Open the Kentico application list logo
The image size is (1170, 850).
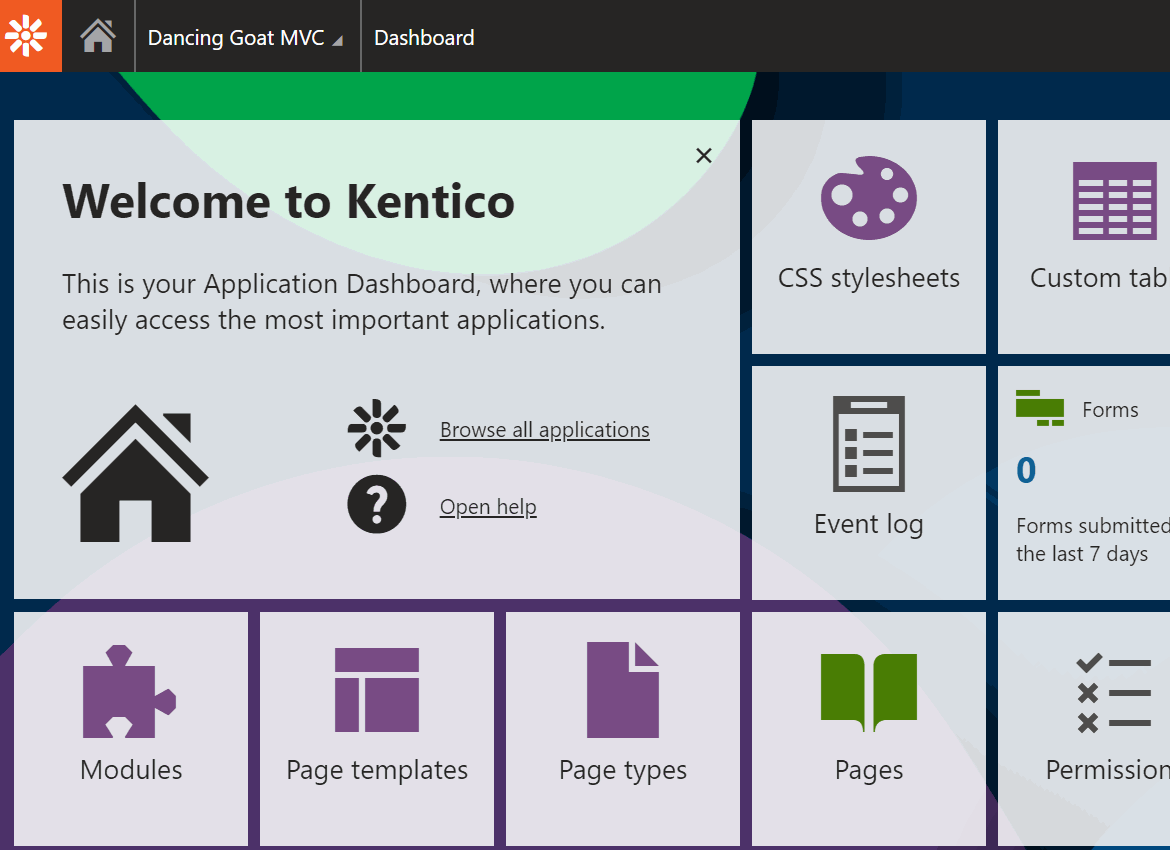coord(31,36)
